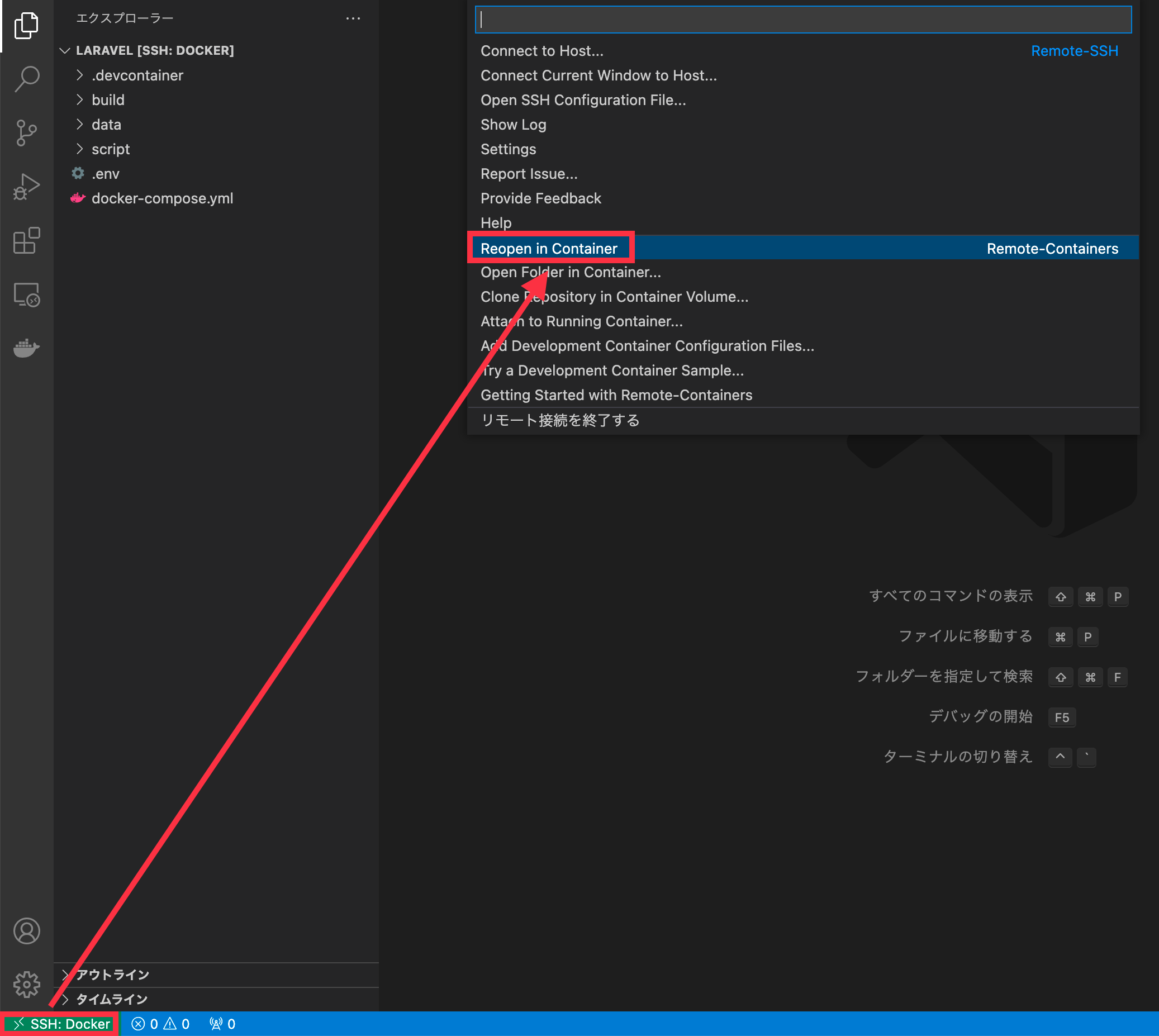
Task: Expand the build folder
Action: point(108,100)
